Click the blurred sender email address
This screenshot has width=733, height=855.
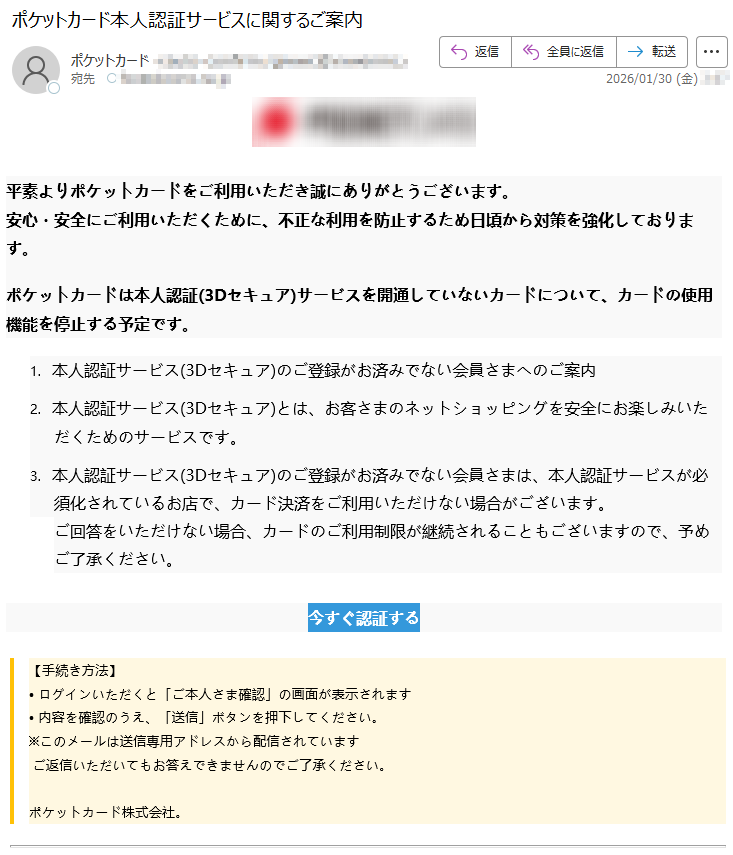pos(280,62)
